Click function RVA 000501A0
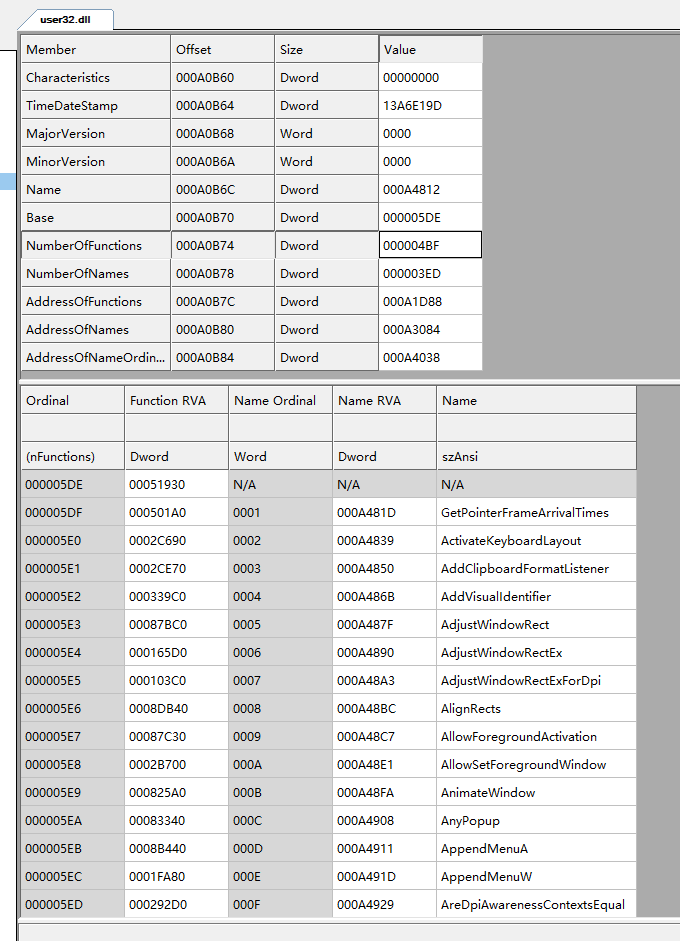The width and height of the screenshot is (680, 941). (x=176, y=513)
